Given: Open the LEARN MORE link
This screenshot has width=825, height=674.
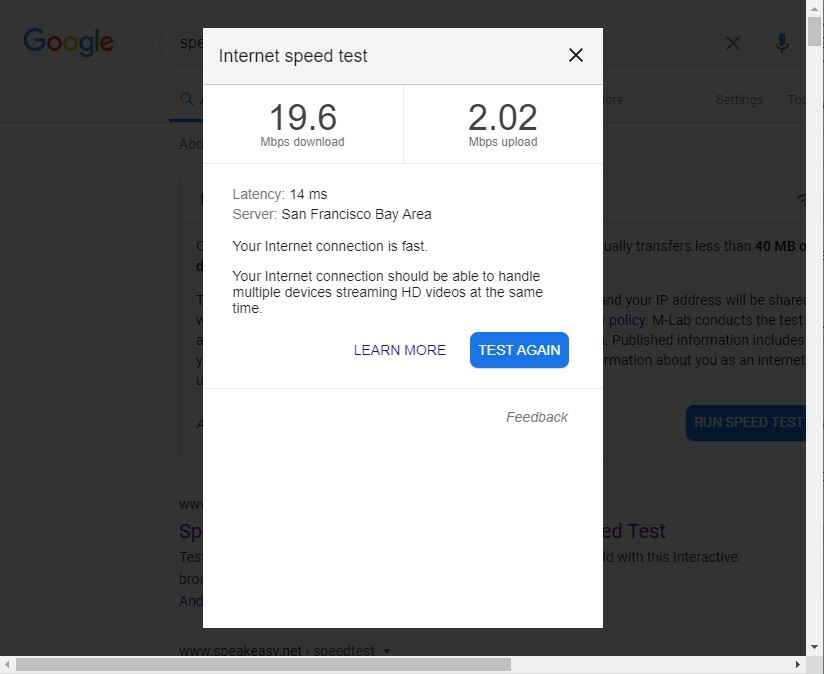Looking at the screenshot, I should coord(399,350).
